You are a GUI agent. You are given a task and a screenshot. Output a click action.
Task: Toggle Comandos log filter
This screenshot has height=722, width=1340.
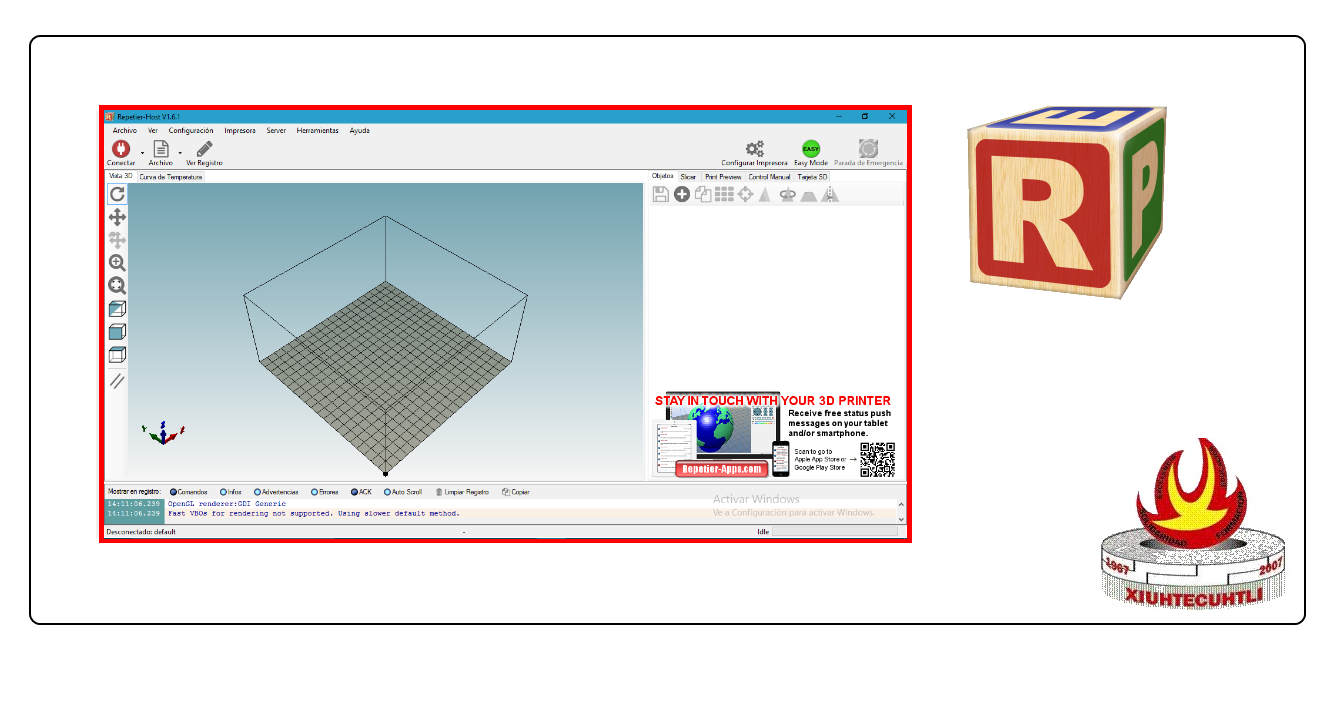click(189, 492)
